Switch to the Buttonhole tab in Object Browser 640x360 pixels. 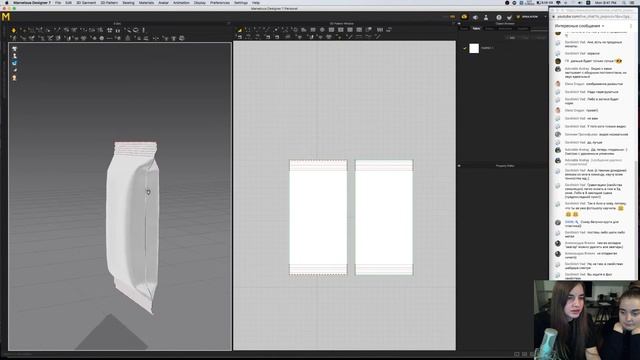pyautogui.click(x=505, y=29)
